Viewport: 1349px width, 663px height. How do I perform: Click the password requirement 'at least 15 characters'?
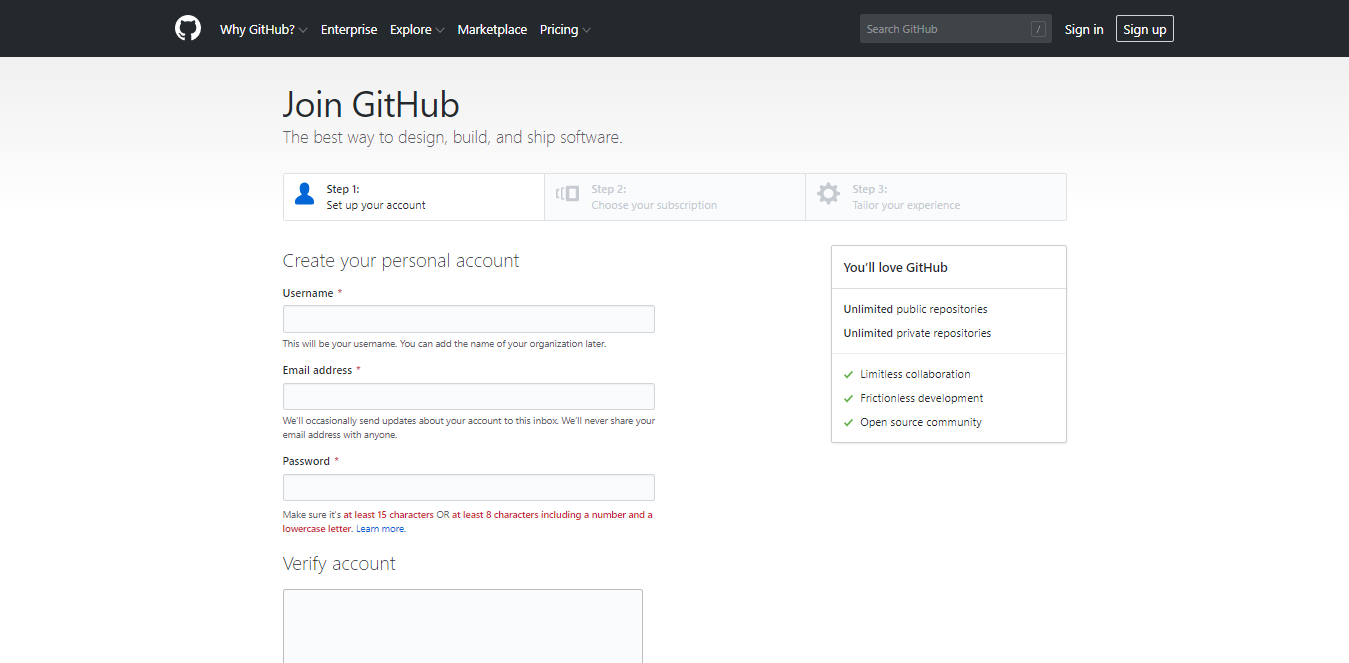pyautogui.click(x=388, y=515)
